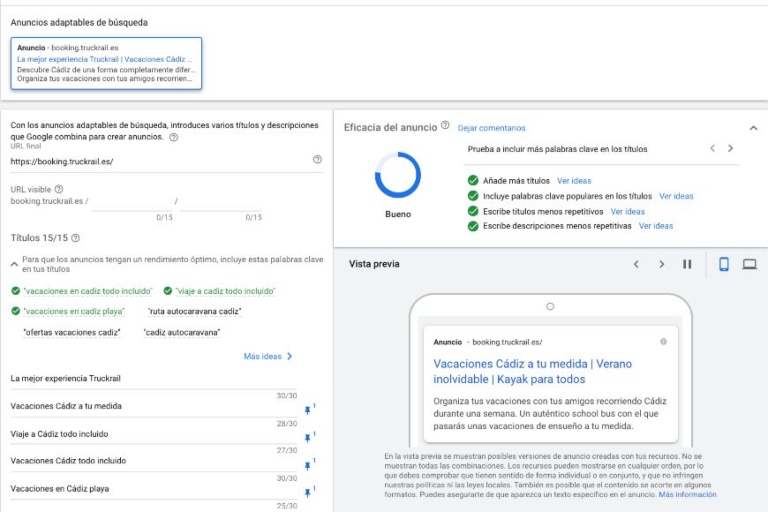Image resolution: width=768 pixels, height=512 pixels.
Task: Click ad headline link in top ad card
Action: 104,59
